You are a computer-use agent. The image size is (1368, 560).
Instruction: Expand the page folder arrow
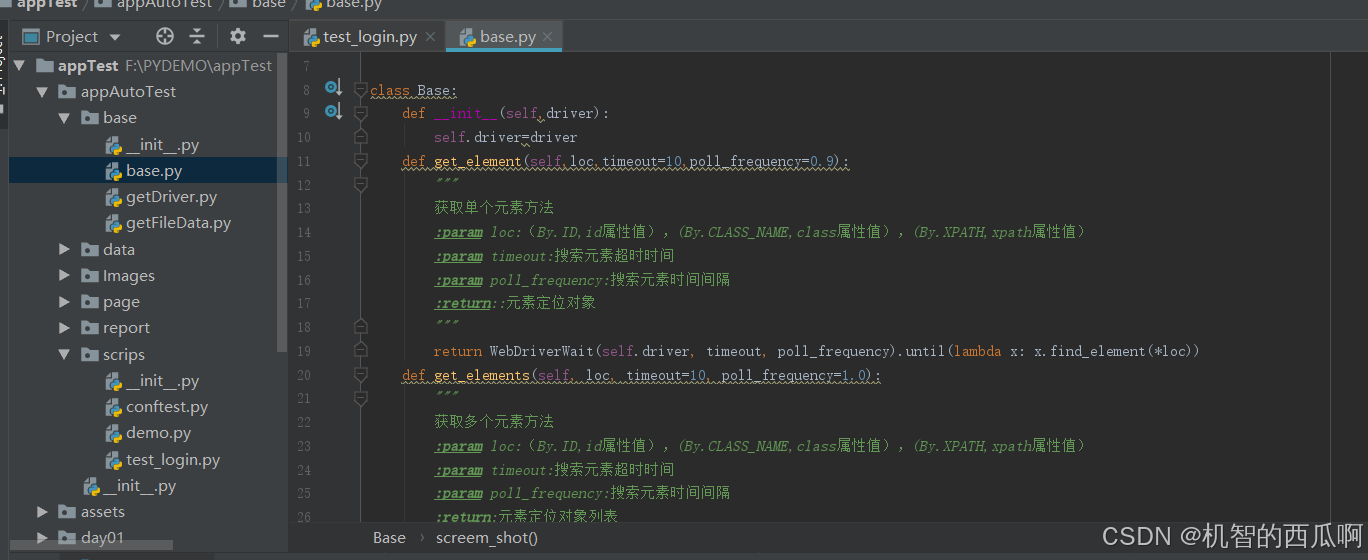[x=65, y=302]
